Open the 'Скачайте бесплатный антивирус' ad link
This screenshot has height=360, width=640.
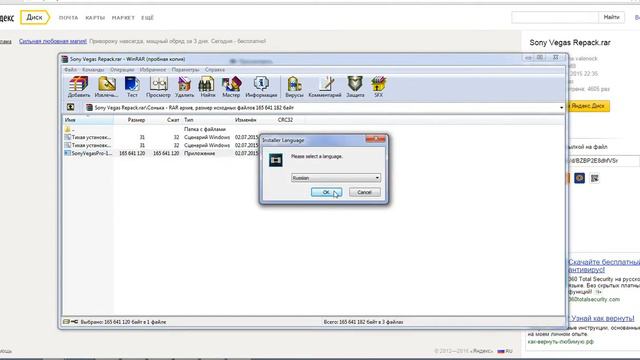604,266
